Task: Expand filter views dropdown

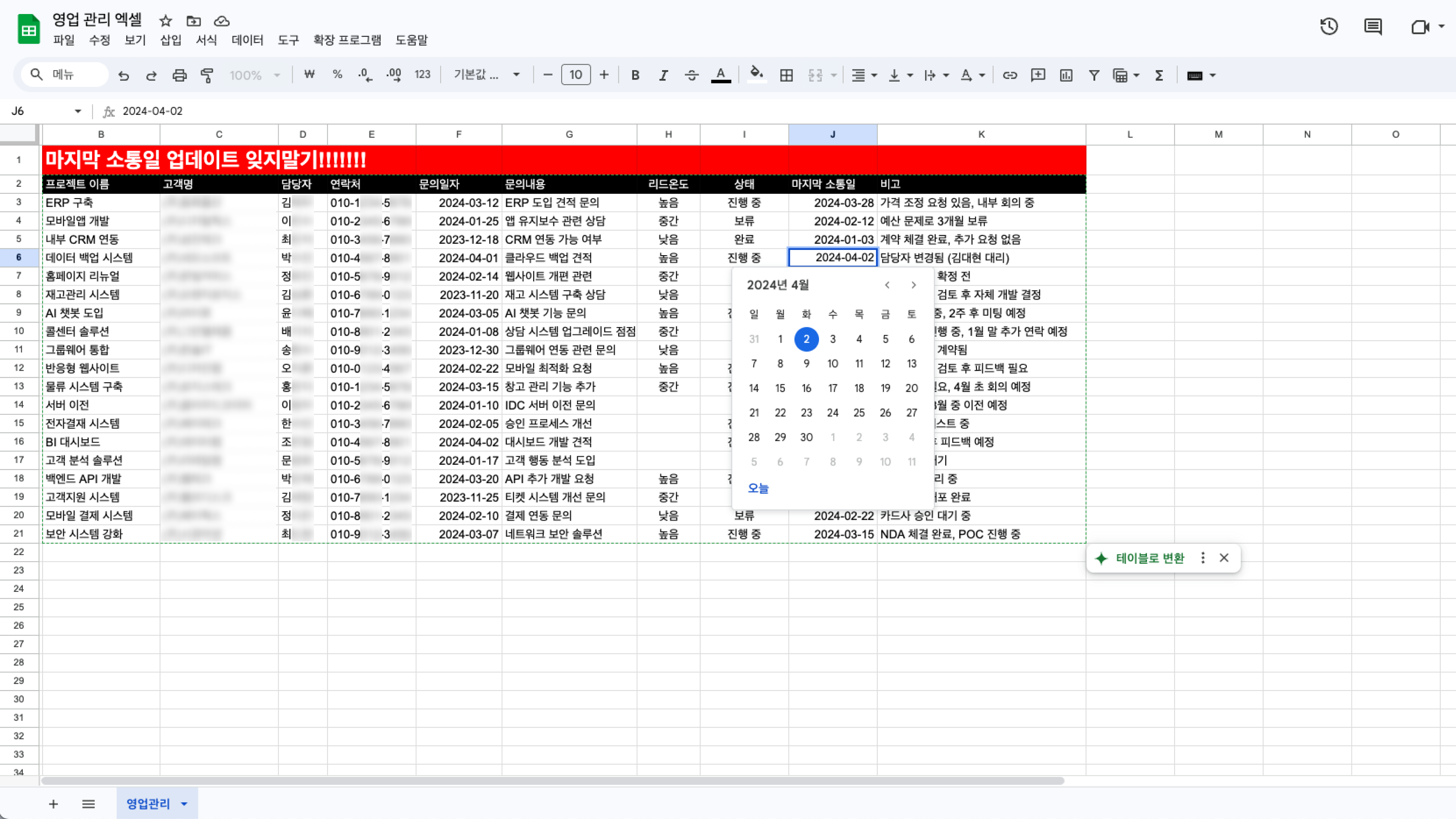Action: [x=1137, y=75]
